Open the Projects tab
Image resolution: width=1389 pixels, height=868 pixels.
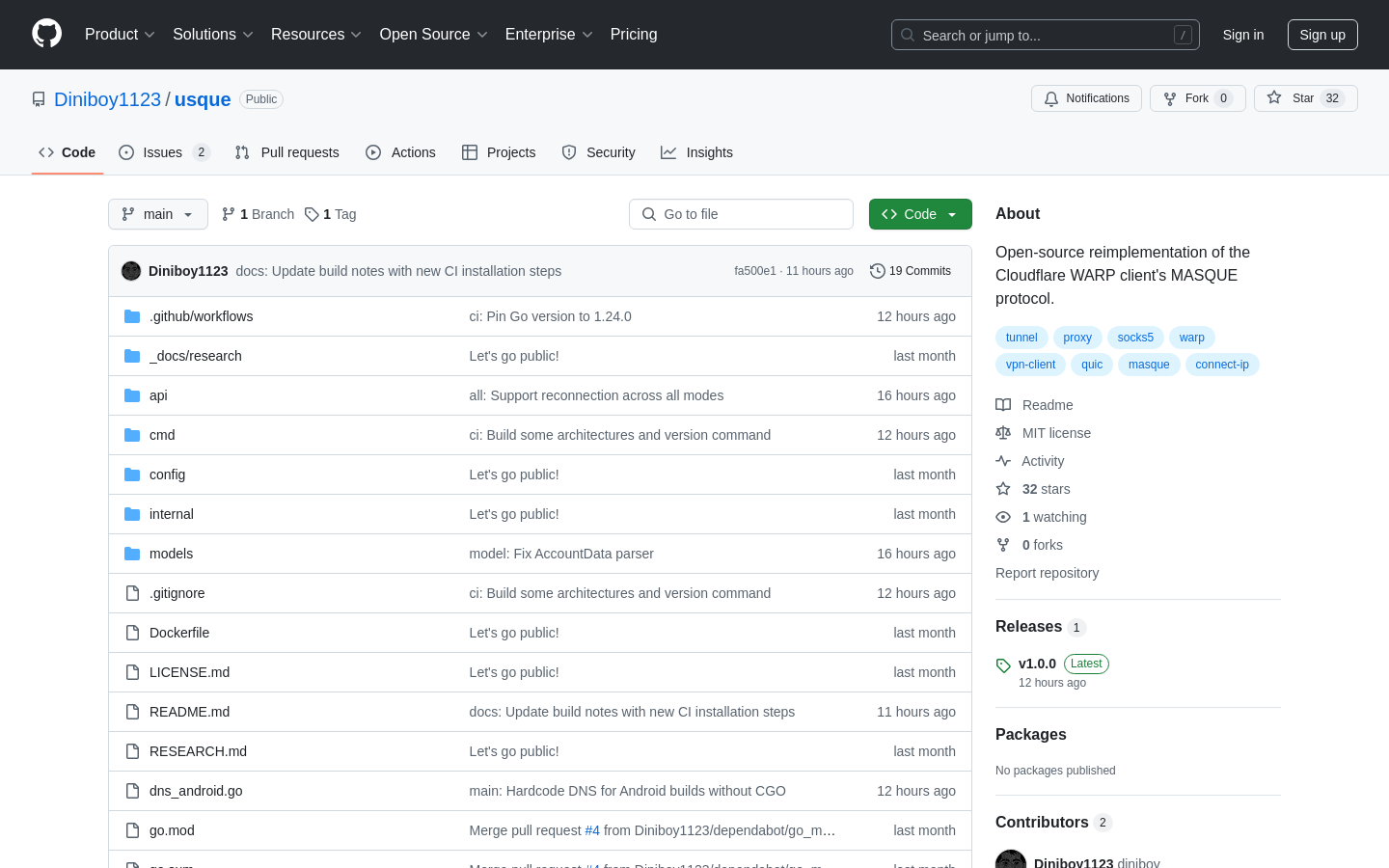pyautogui.click(x=499, y=152)
